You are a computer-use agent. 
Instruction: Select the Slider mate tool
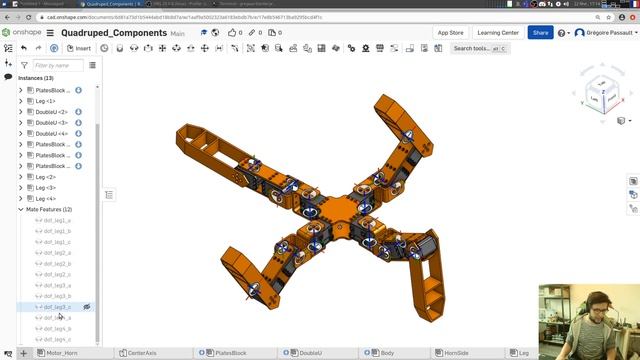point(148,48)
